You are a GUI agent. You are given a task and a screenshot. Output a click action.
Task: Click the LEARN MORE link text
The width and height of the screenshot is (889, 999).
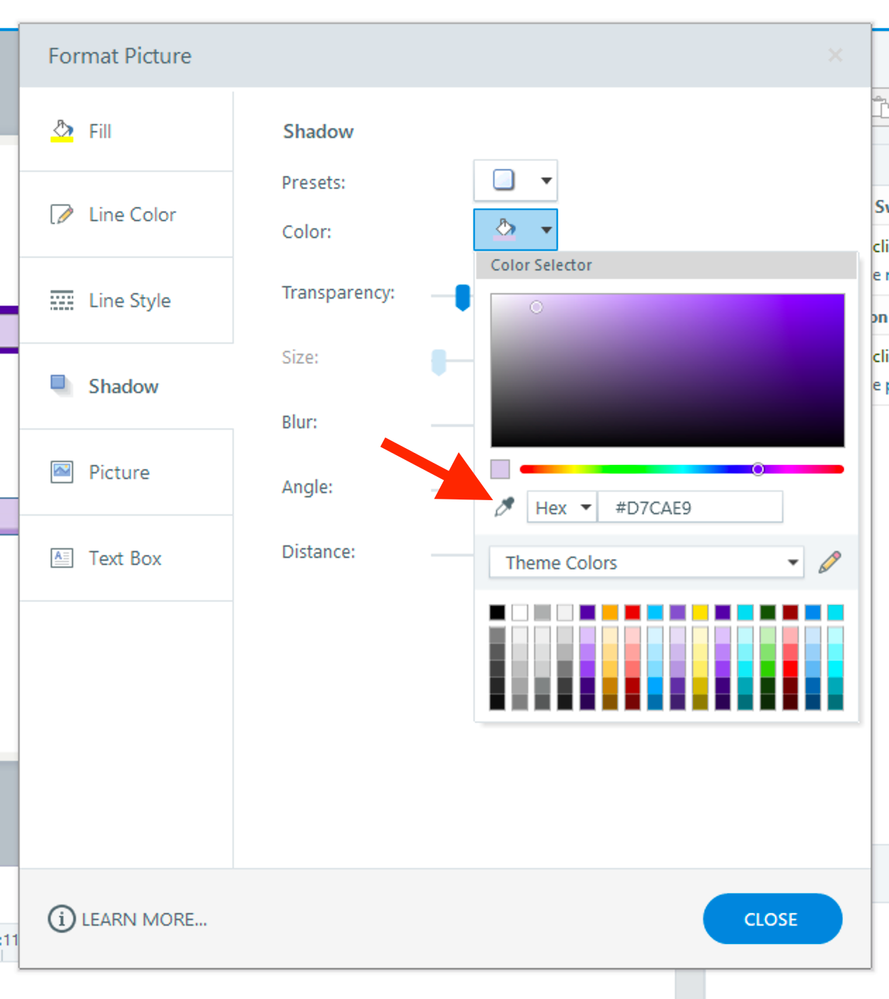pos(144,920)
